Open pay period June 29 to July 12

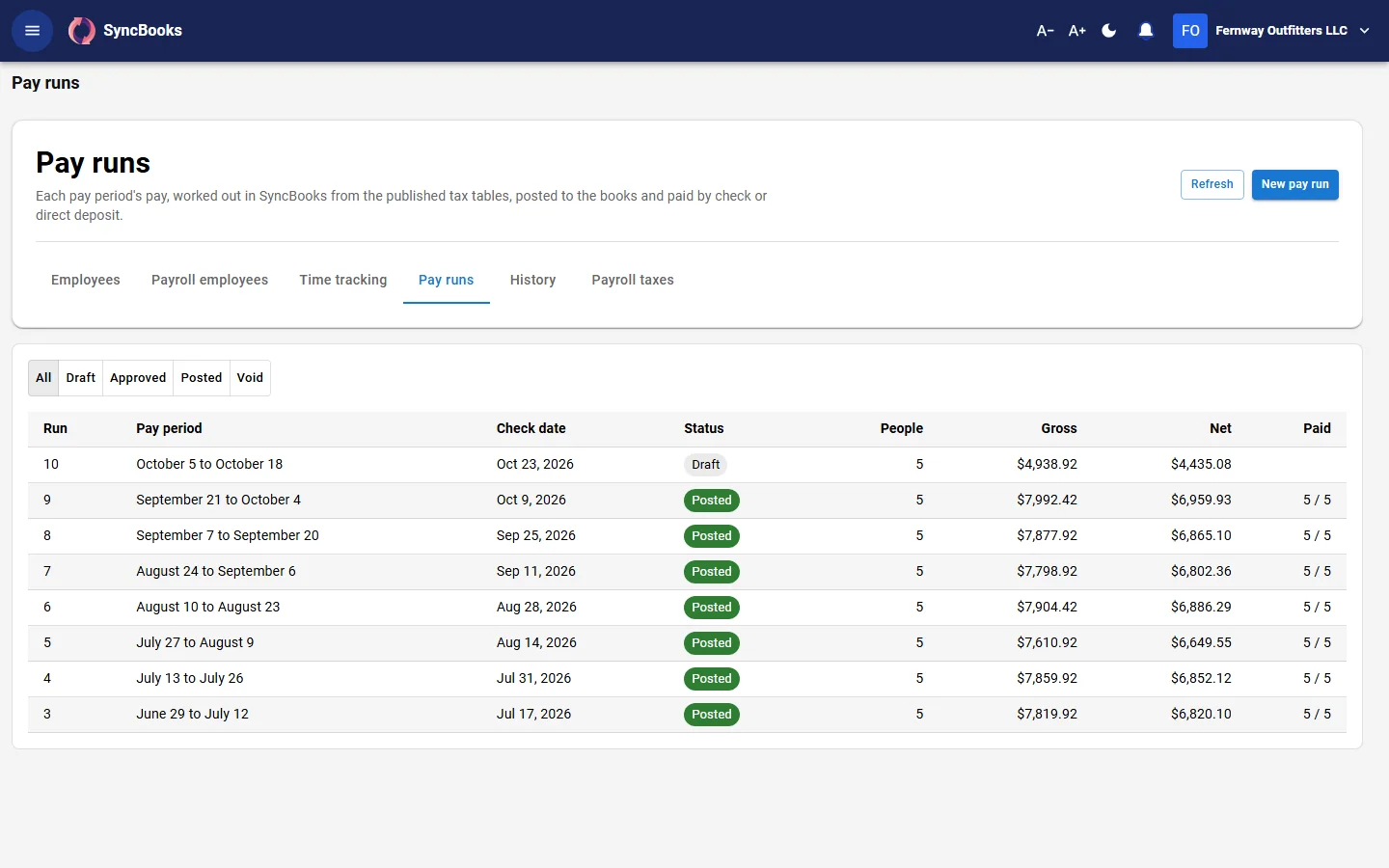point(193,714)
